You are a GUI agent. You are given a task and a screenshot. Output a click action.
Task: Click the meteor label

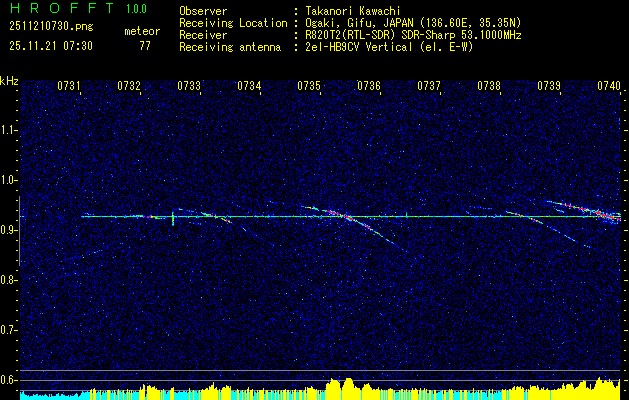[x=142, y=31]
